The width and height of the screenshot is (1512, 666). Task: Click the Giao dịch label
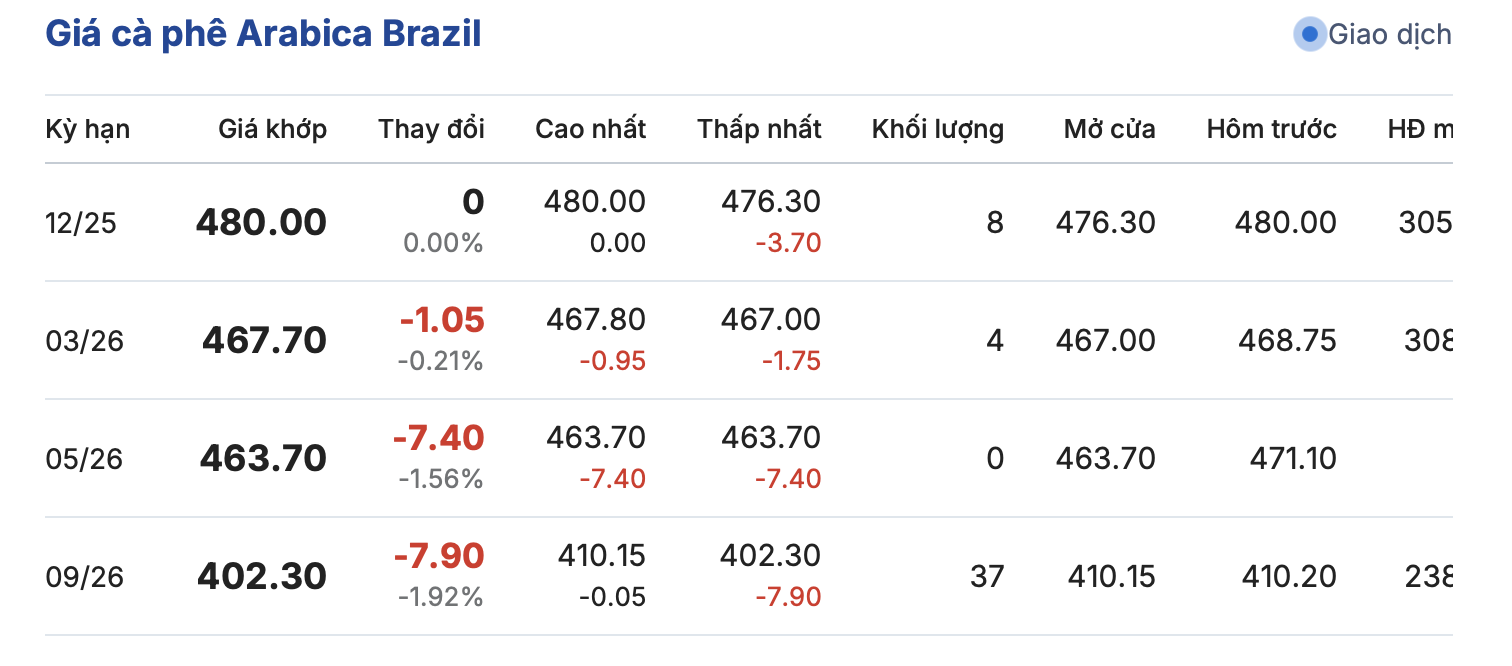click(x=1389, y=34)
